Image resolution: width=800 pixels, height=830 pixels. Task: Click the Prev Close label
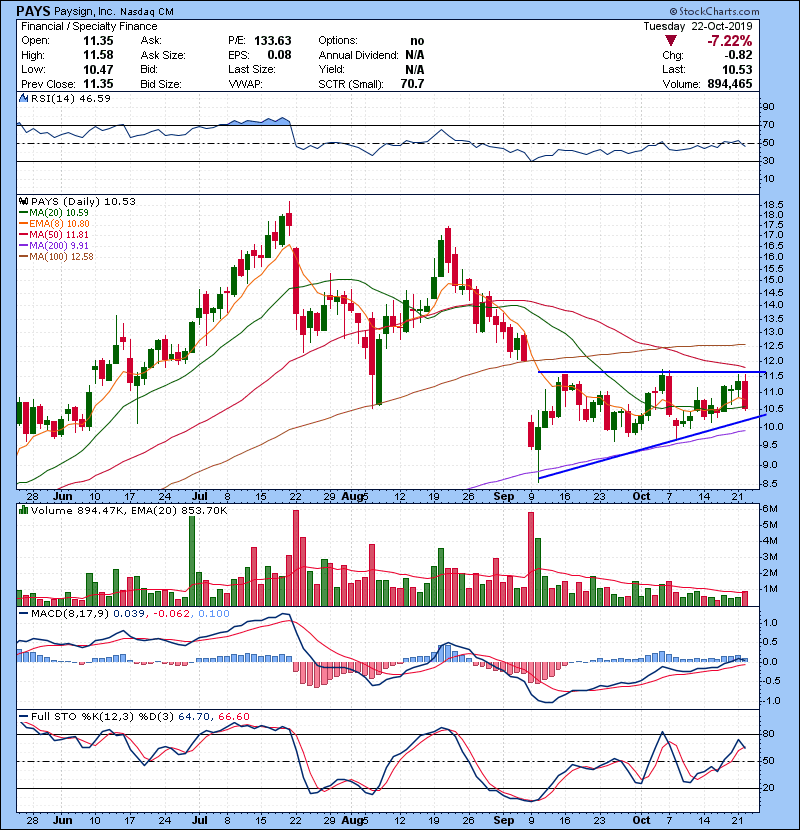pyautogui.click(x=48, y=84)
